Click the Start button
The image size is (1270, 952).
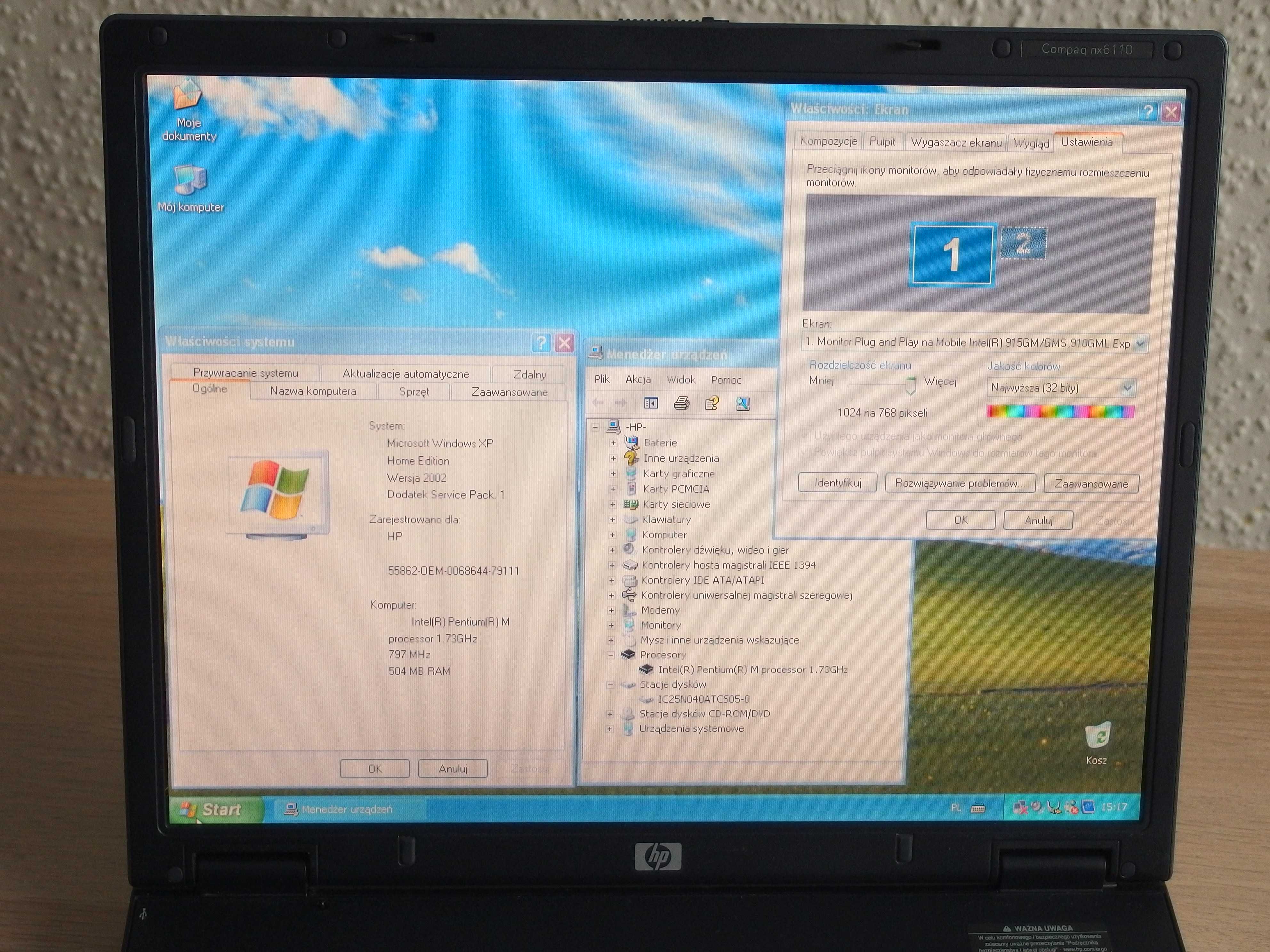[217, 810]
